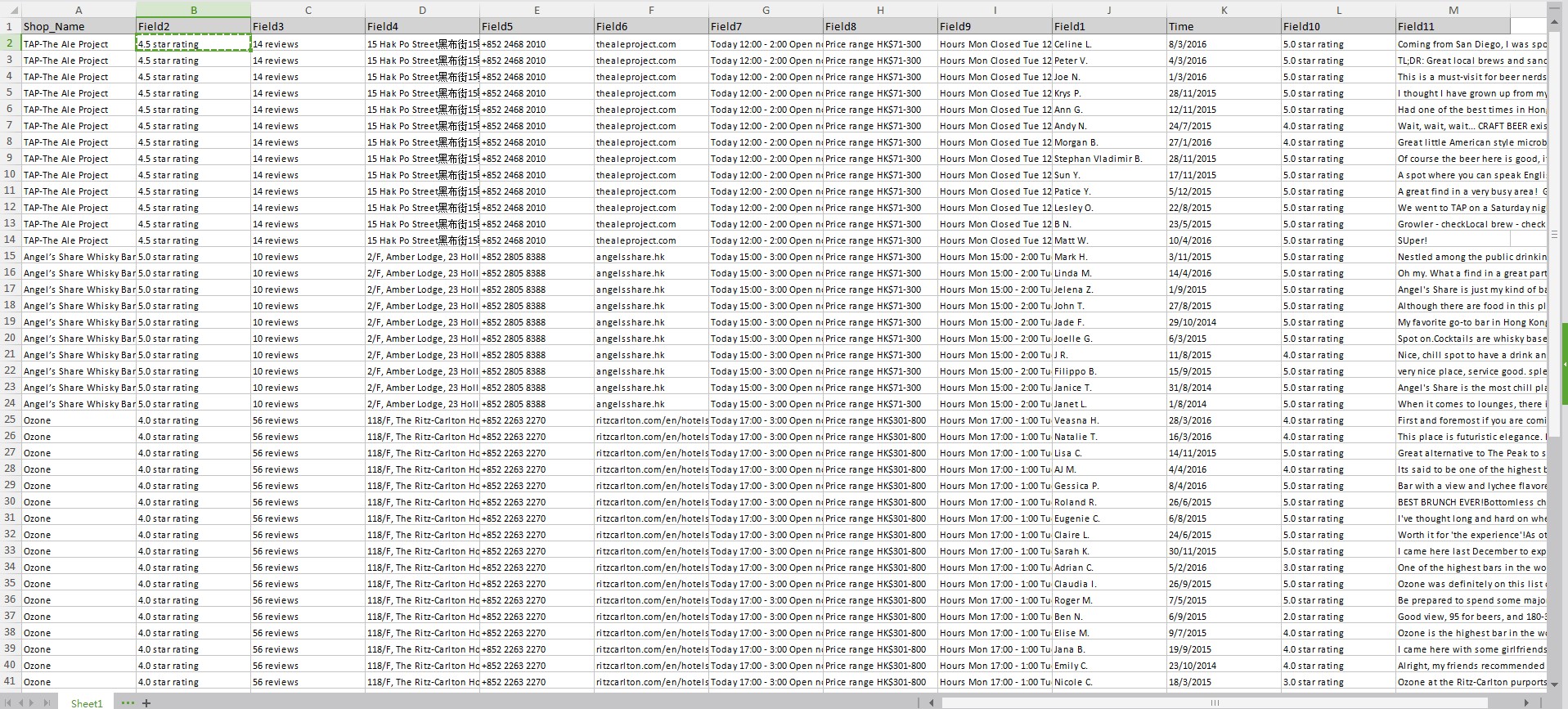Select the date cell 24/7/2015
This screenshot has height=709, width=1568.
pos(1224,126)
